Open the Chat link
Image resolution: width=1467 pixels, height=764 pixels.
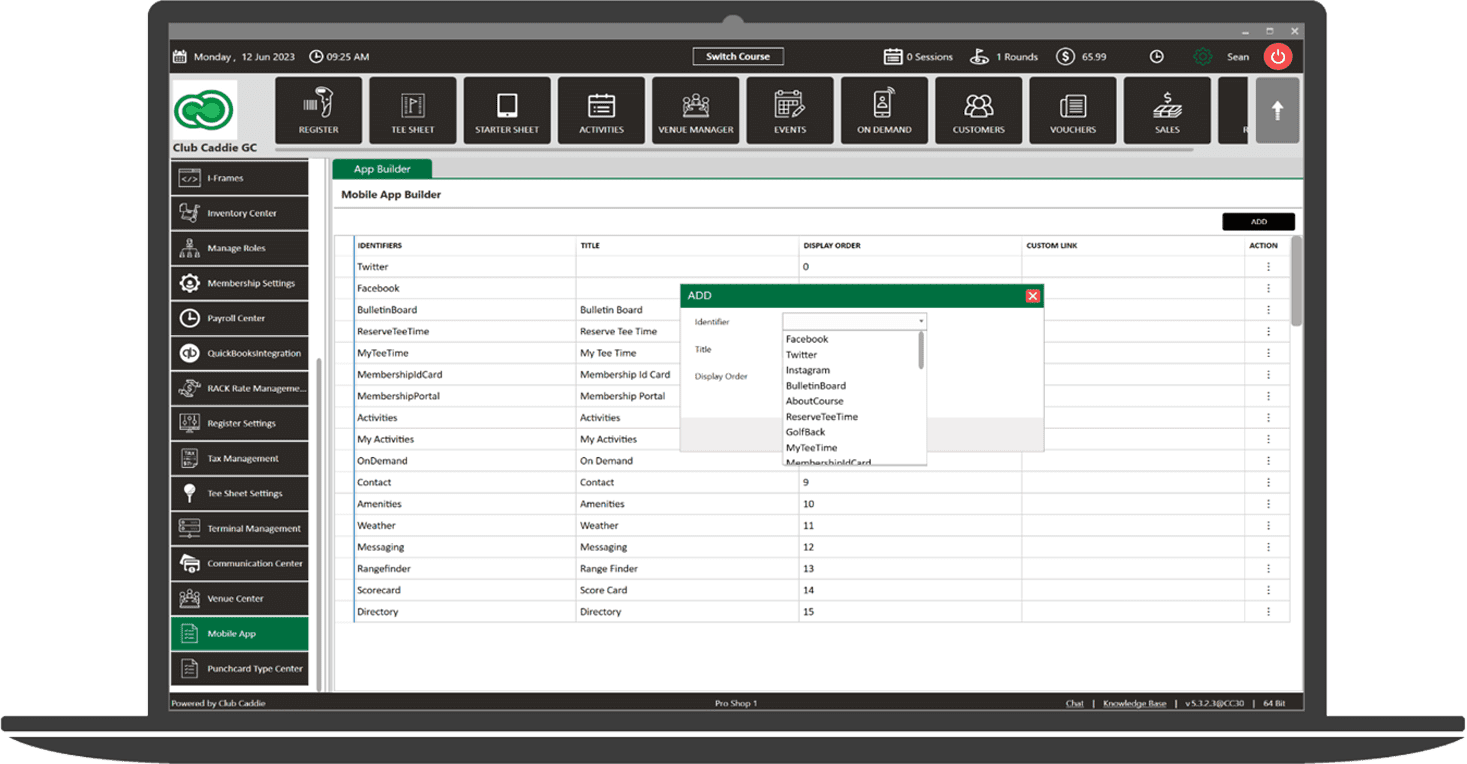(1074, 703)
